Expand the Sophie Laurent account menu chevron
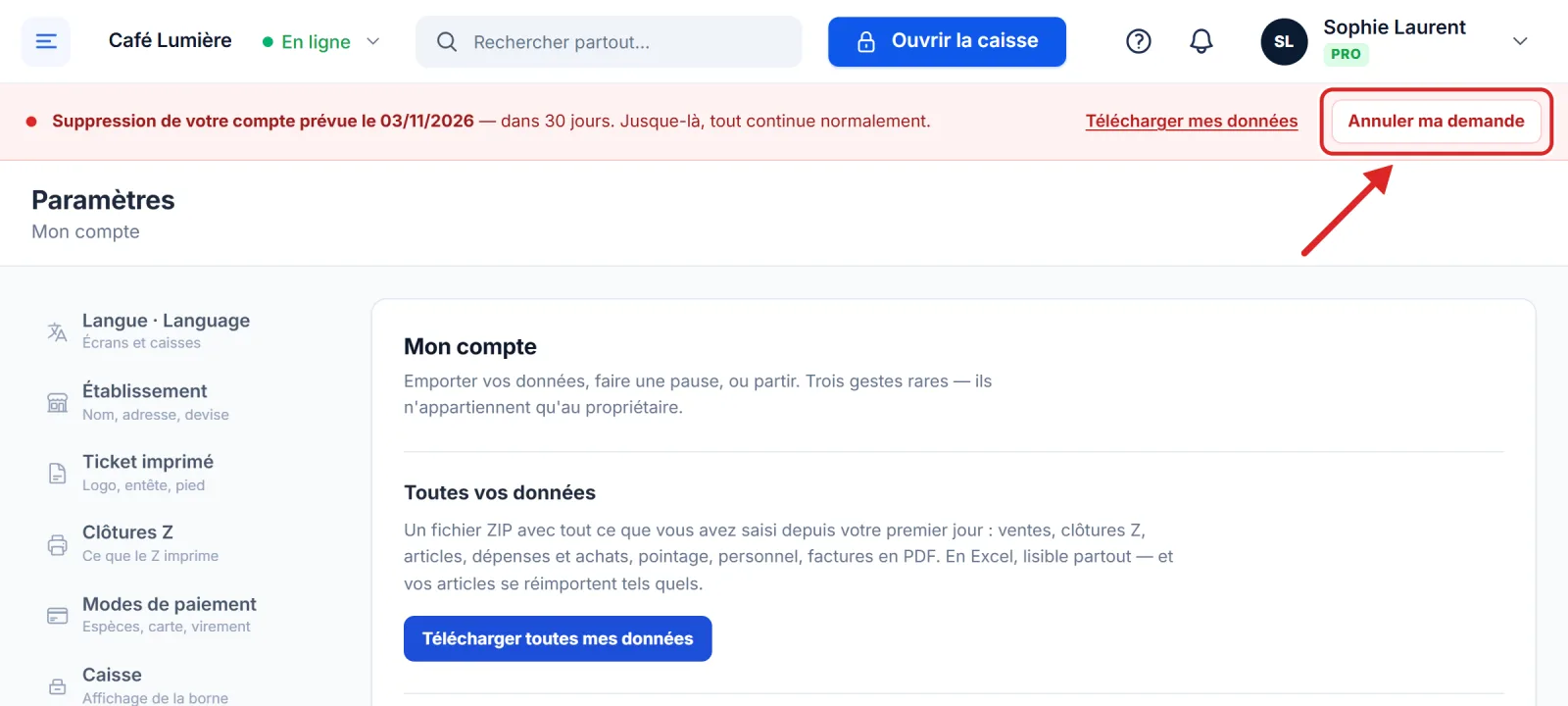The image size is (1568, 706). [1520, 41]
